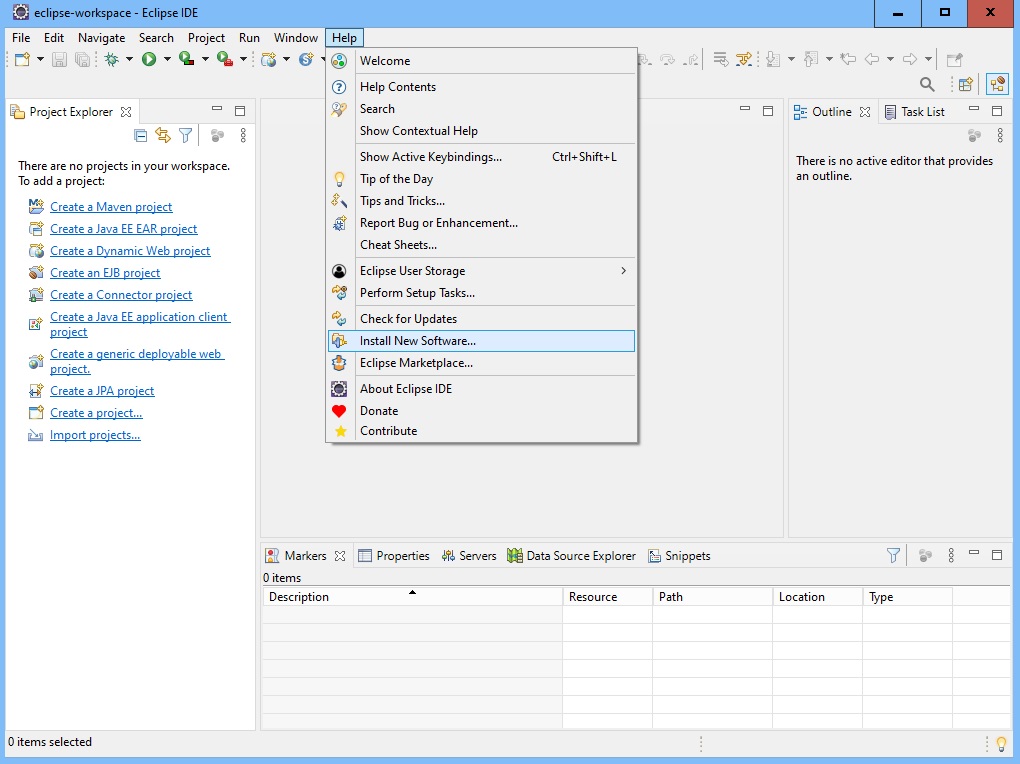Sort by Description column header
This screenshot has width=1020, height=764.
tap(412, 597)
